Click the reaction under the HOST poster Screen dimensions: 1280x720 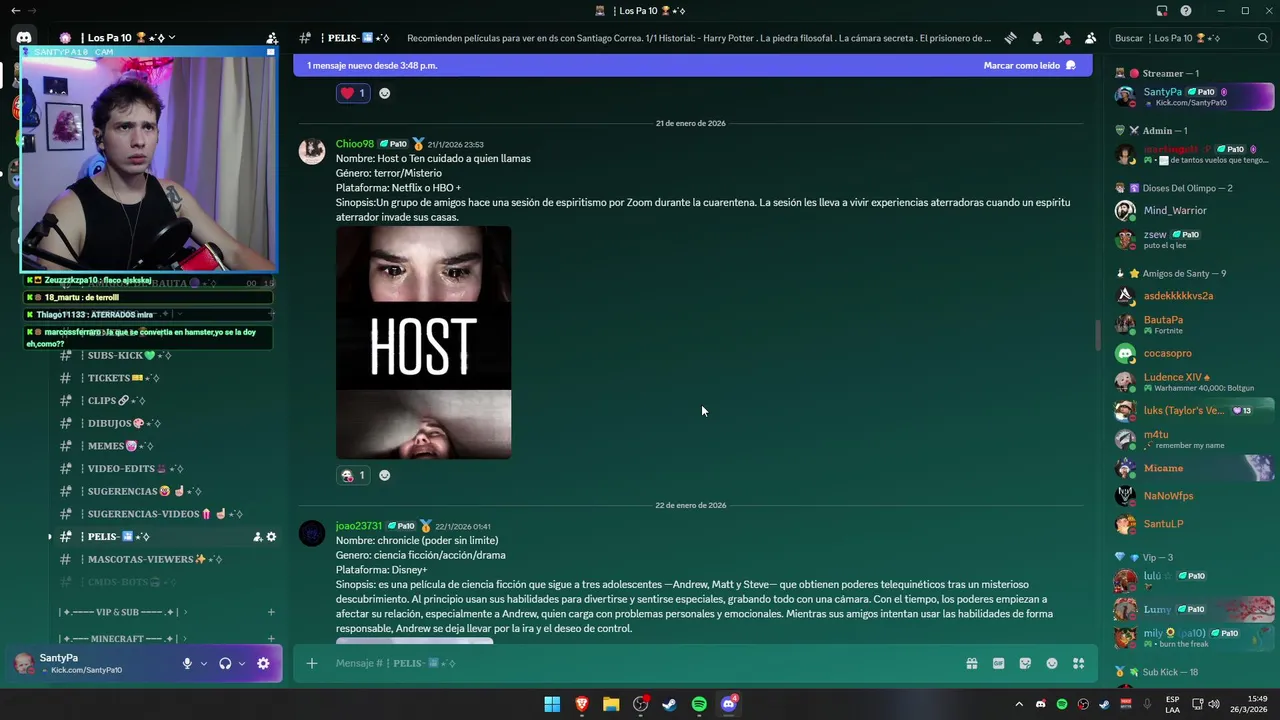353,475
